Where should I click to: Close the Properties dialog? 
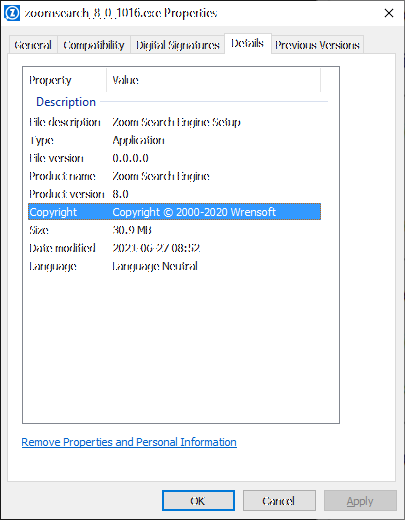click(389, 13)
